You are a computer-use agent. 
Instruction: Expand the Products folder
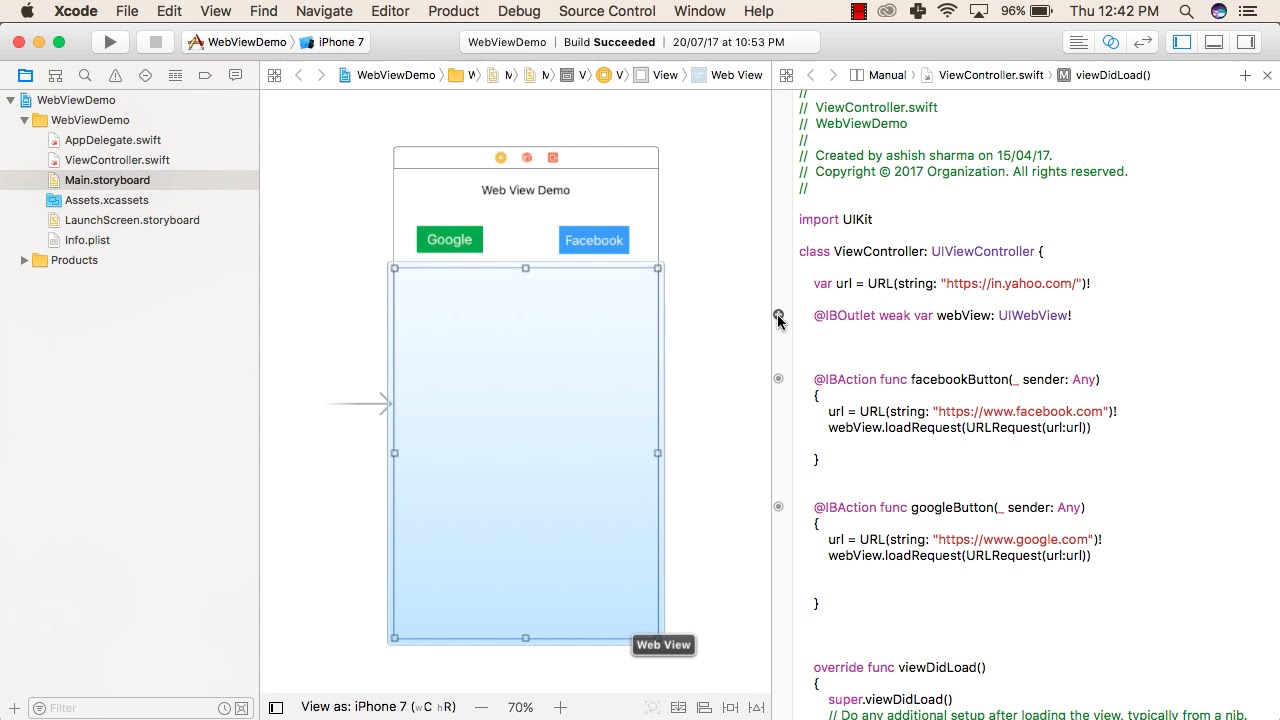tap(24, 260)
